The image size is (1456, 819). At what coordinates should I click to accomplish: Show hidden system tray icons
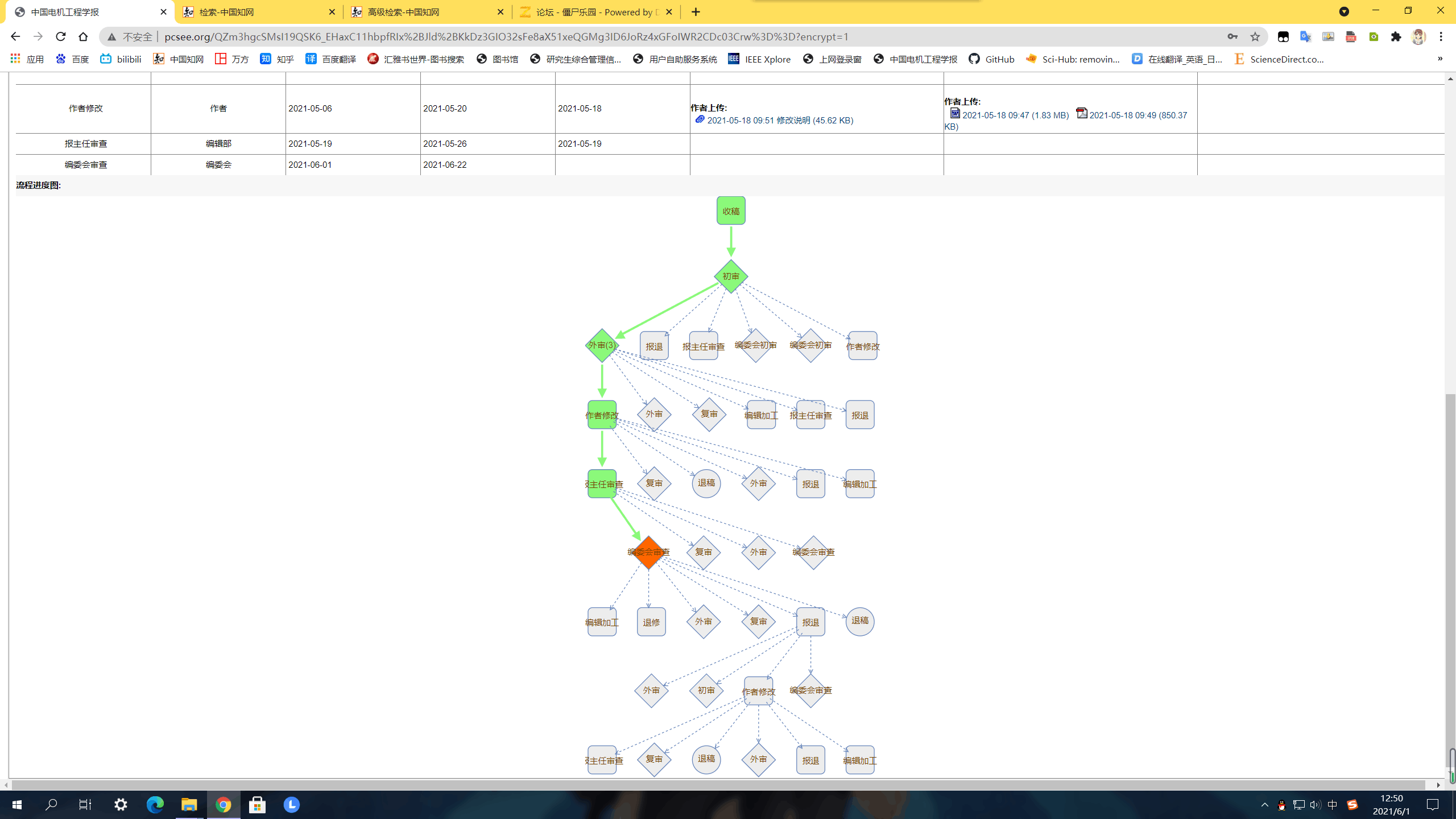coord(1264,805)
